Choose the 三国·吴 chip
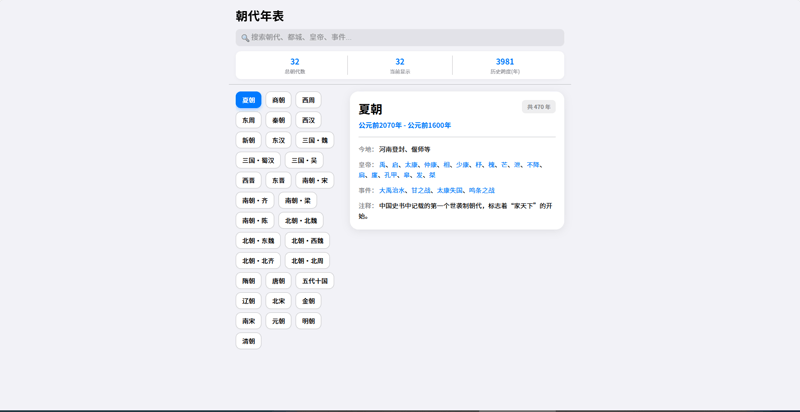Image resolution: width=800 pixels, height=412 pixels. coord(304,160)
